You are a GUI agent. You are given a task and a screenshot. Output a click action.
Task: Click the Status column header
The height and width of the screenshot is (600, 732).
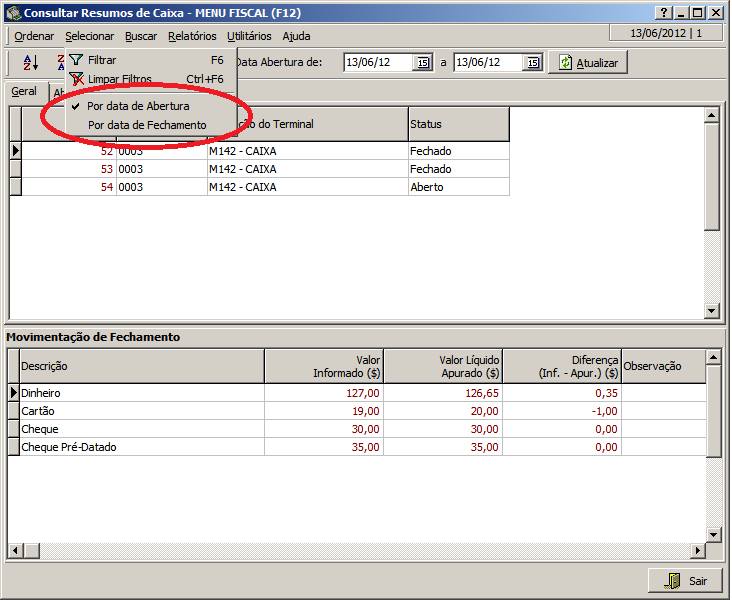457,124
